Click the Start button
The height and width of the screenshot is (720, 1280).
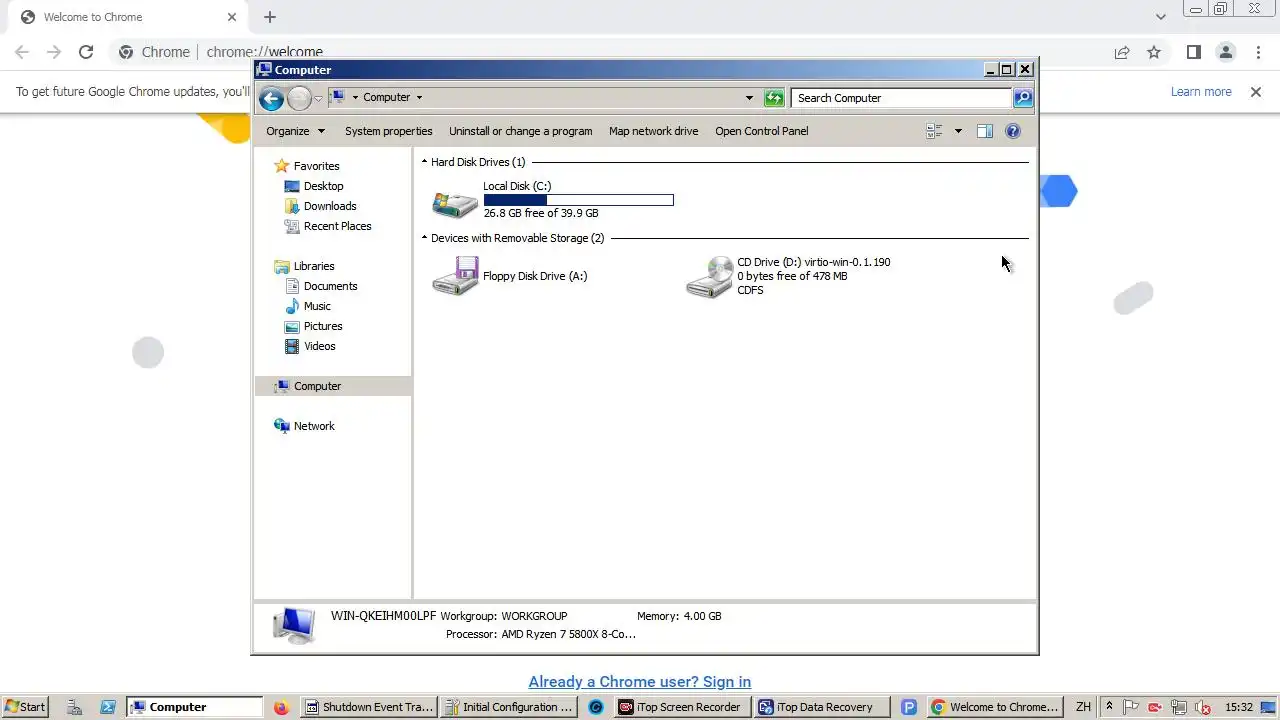(25, 707)
